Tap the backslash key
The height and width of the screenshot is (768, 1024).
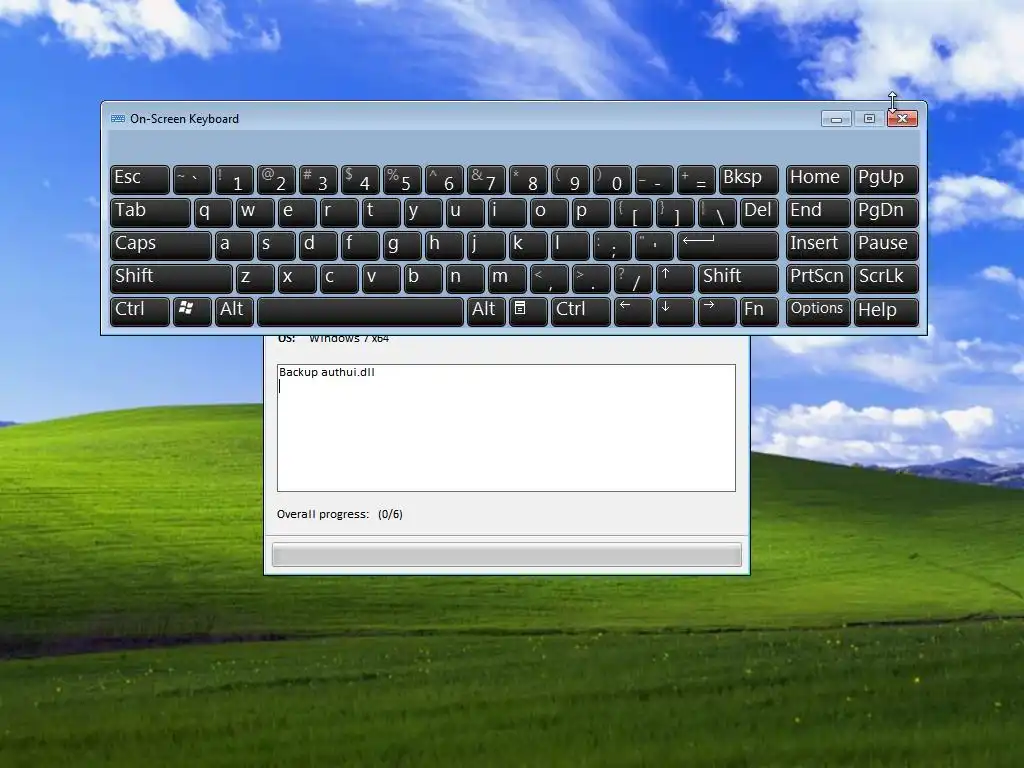click(x=717, y=212)
